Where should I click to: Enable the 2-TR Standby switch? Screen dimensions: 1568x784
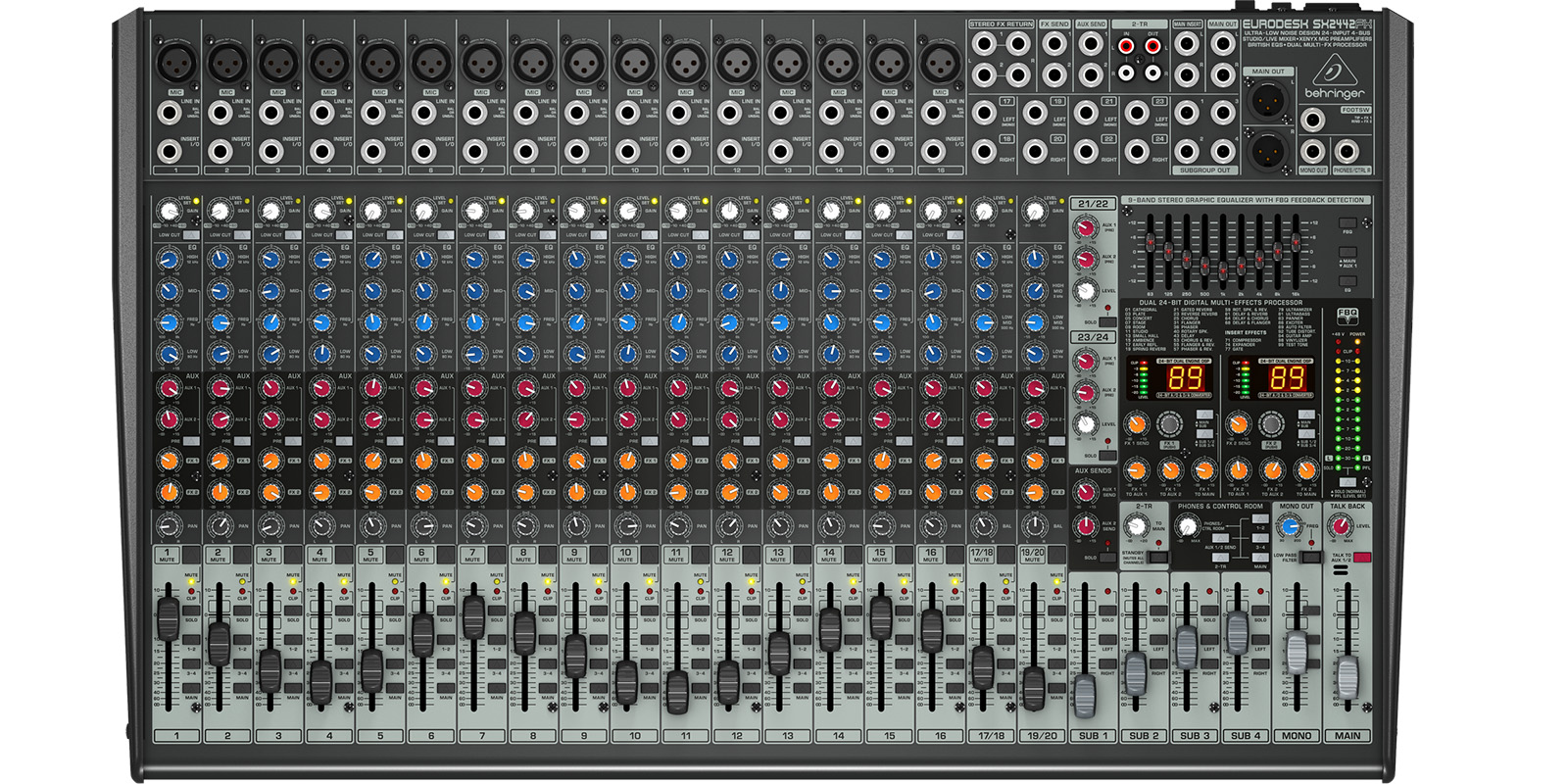coord(1157,559)
